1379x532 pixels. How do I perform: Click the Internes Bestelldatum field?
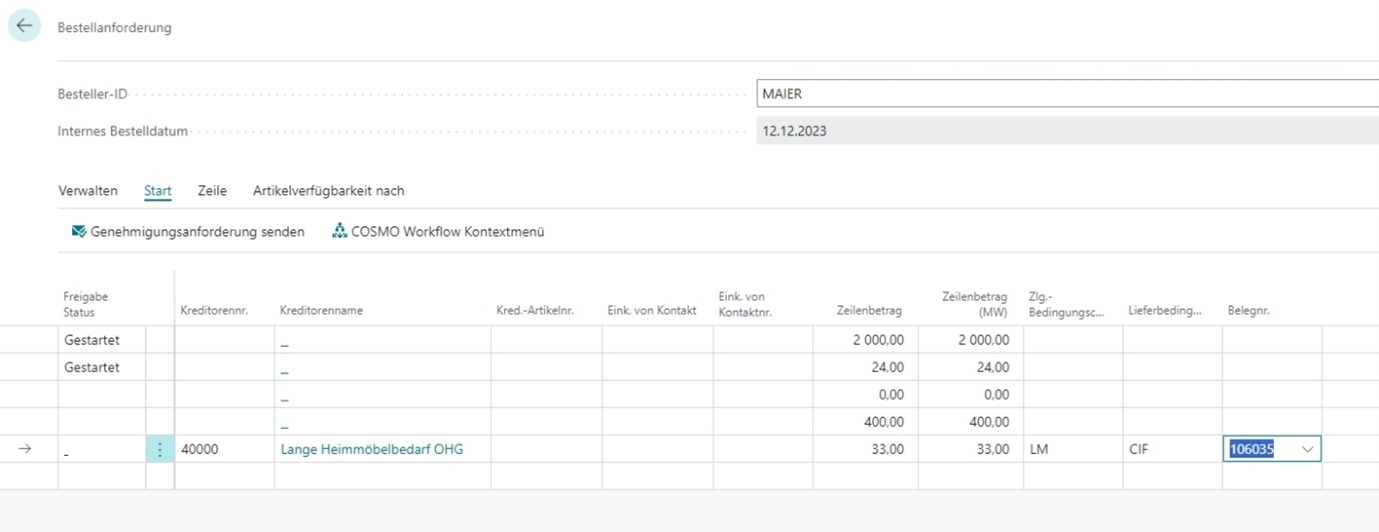point(1066,131)
